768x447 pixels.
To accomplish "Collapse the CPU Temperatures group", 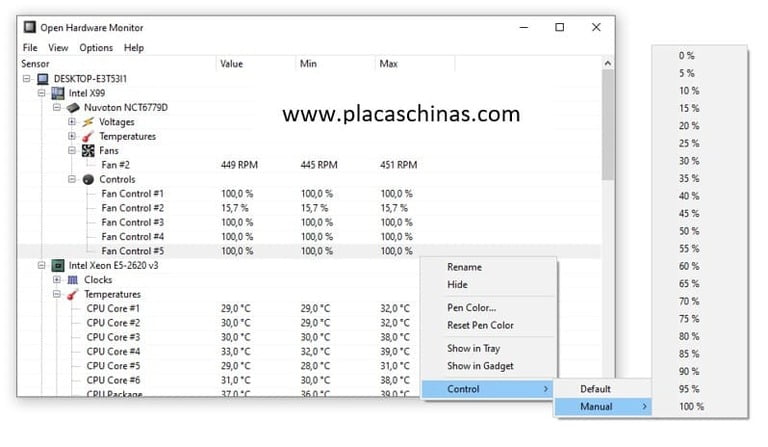I will (57, 294).
